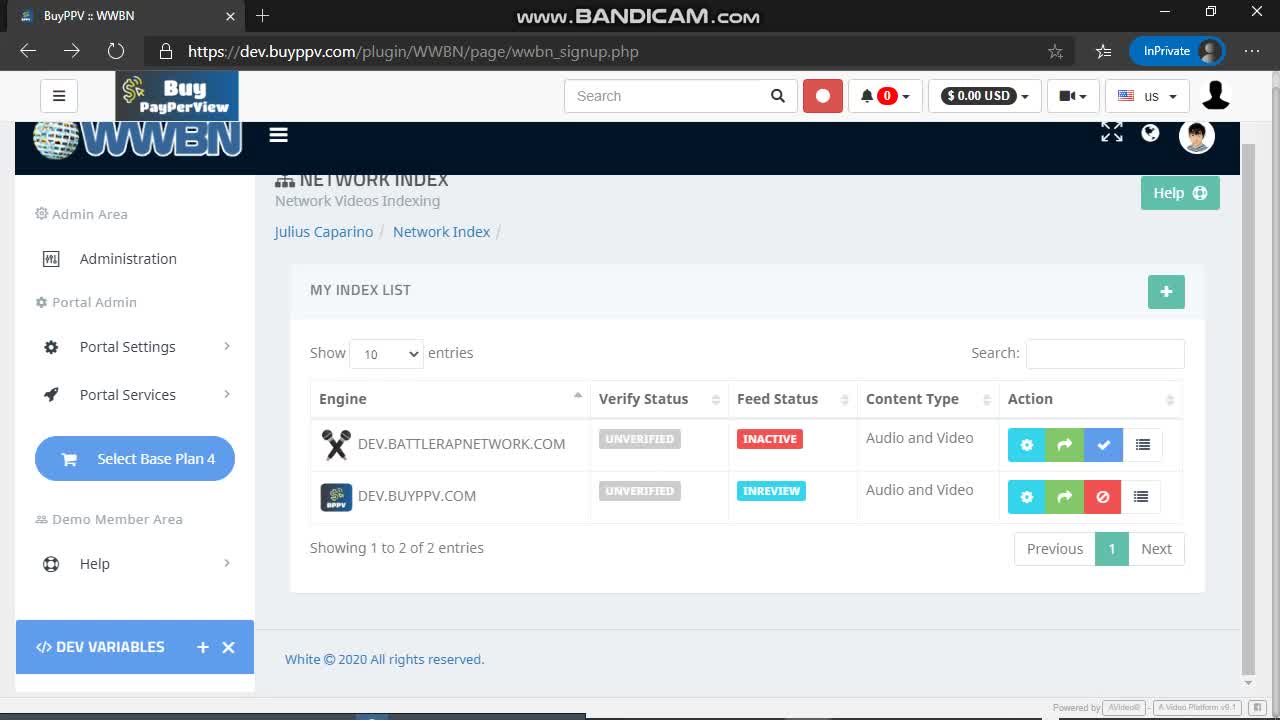Select pagination page 1
The height and width of the screenshot is (720, 1280).
click(x=1112, y=549)
